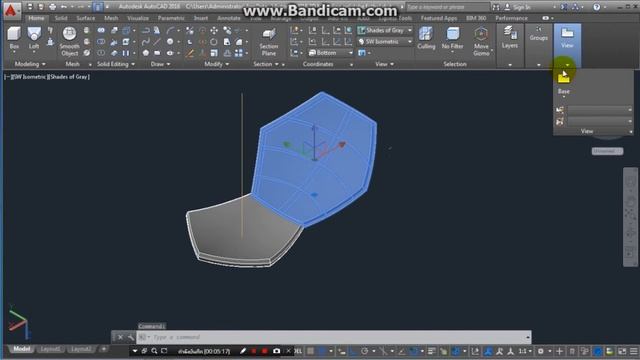Open the Groups panel button
This screenshot has height=360, width=640.
pyautogui.click(x=538, y=34)
